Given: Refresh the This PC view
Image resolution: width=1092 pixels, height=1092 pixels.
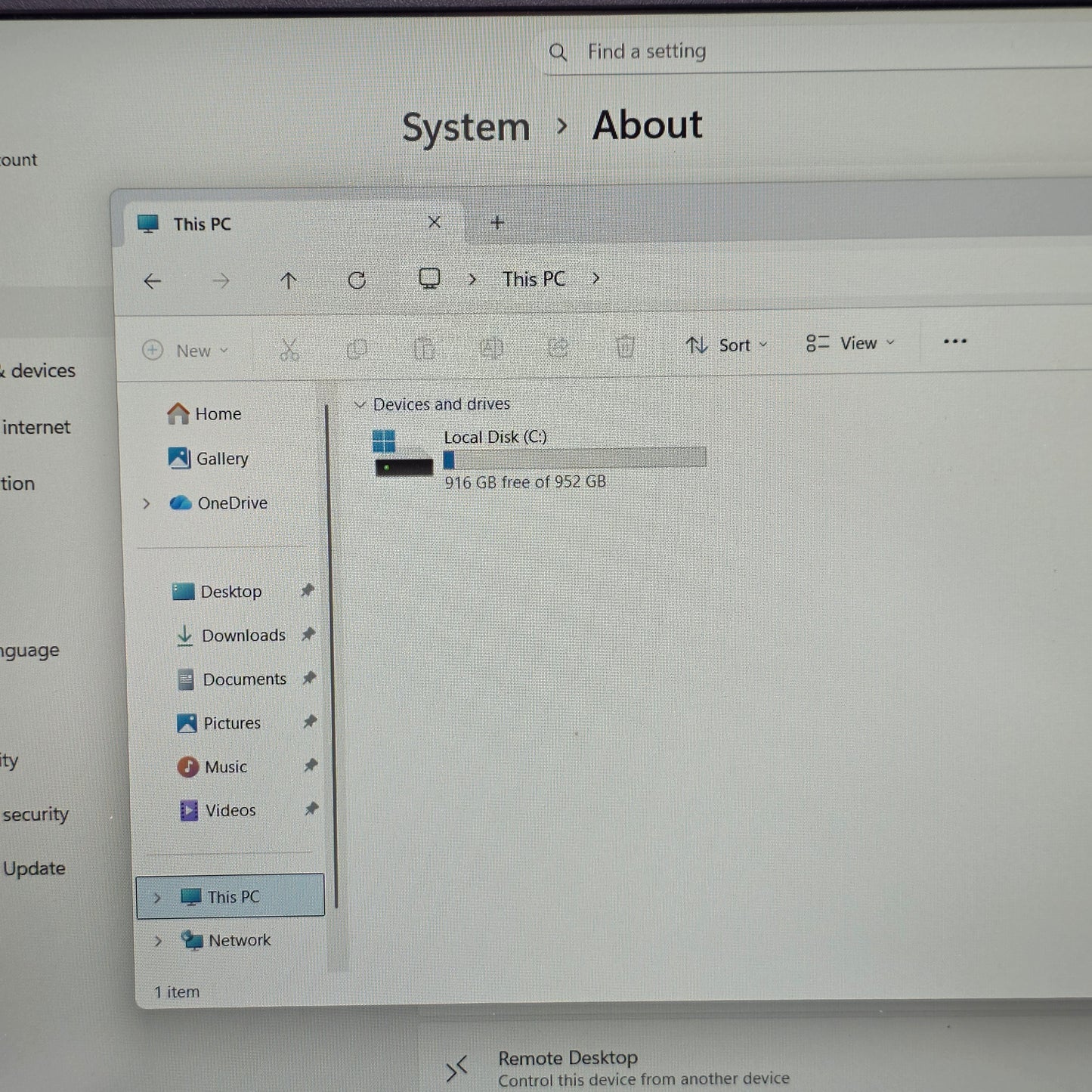Looking at the screenshot, I should tap(357, 280).
